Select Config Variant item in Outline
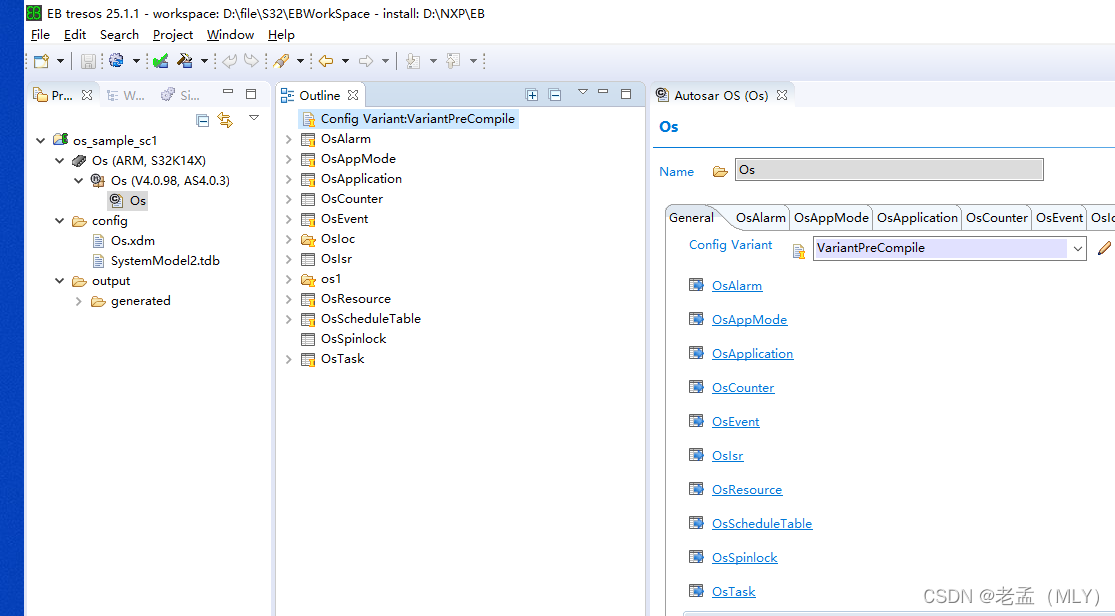1115x616 pixels. (x=409, y=119)
